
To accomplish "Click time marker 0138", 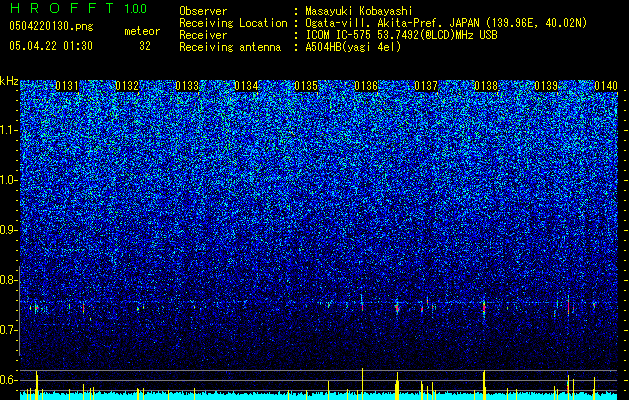I will 486,86.
